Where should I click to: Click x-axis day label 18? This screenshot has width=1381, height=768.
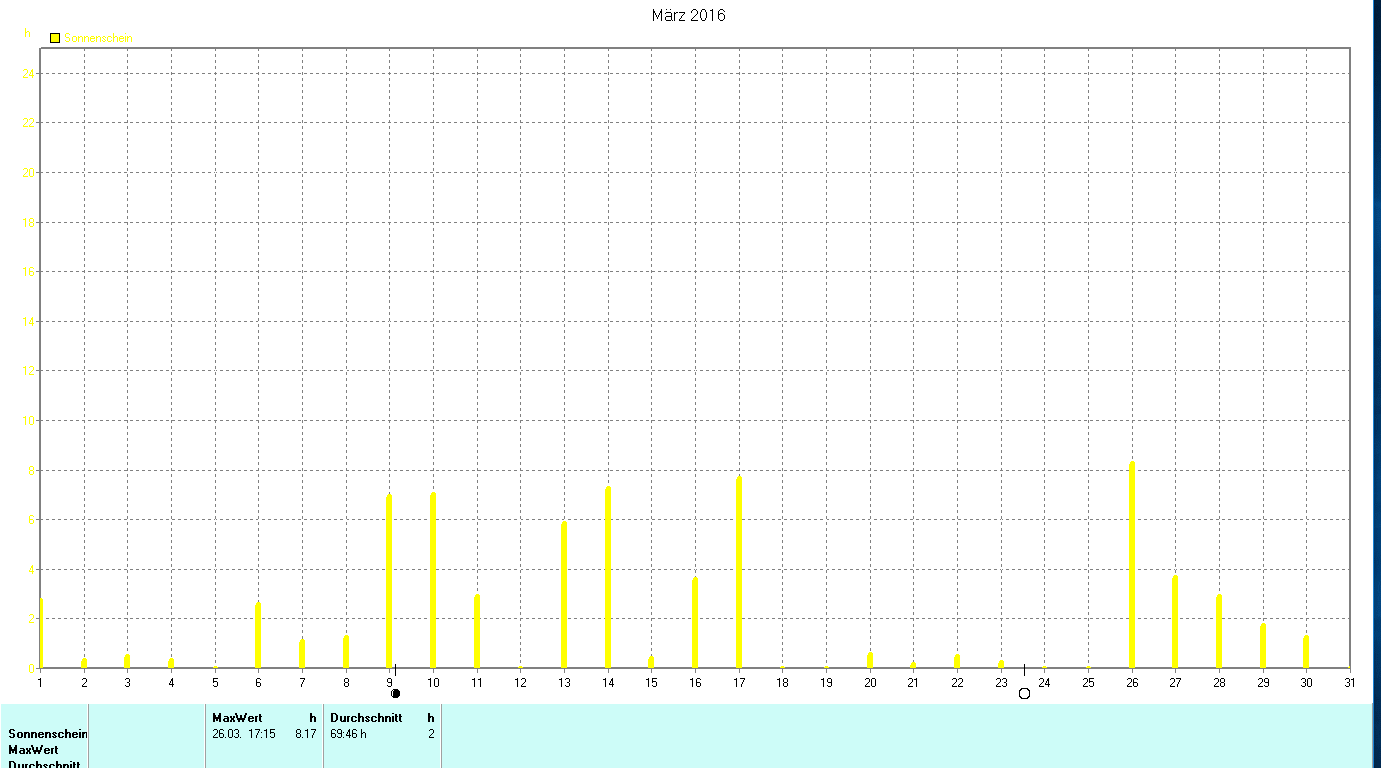coord(782,683)
